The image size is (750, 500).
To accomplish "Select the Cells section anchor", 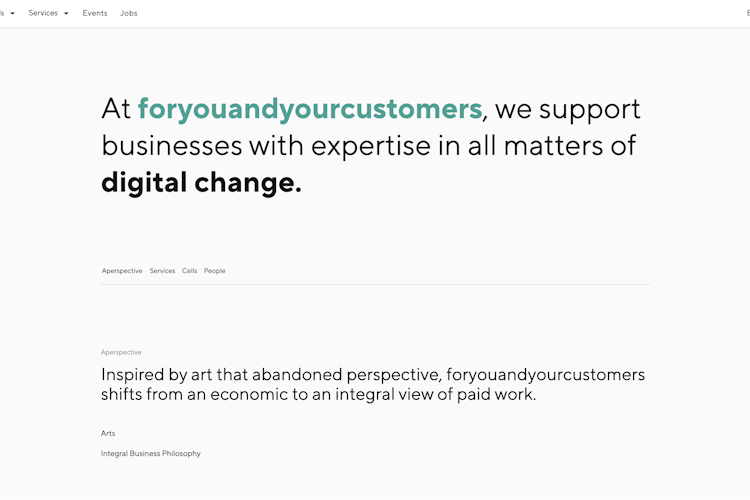I will click(x=189, y=271).
